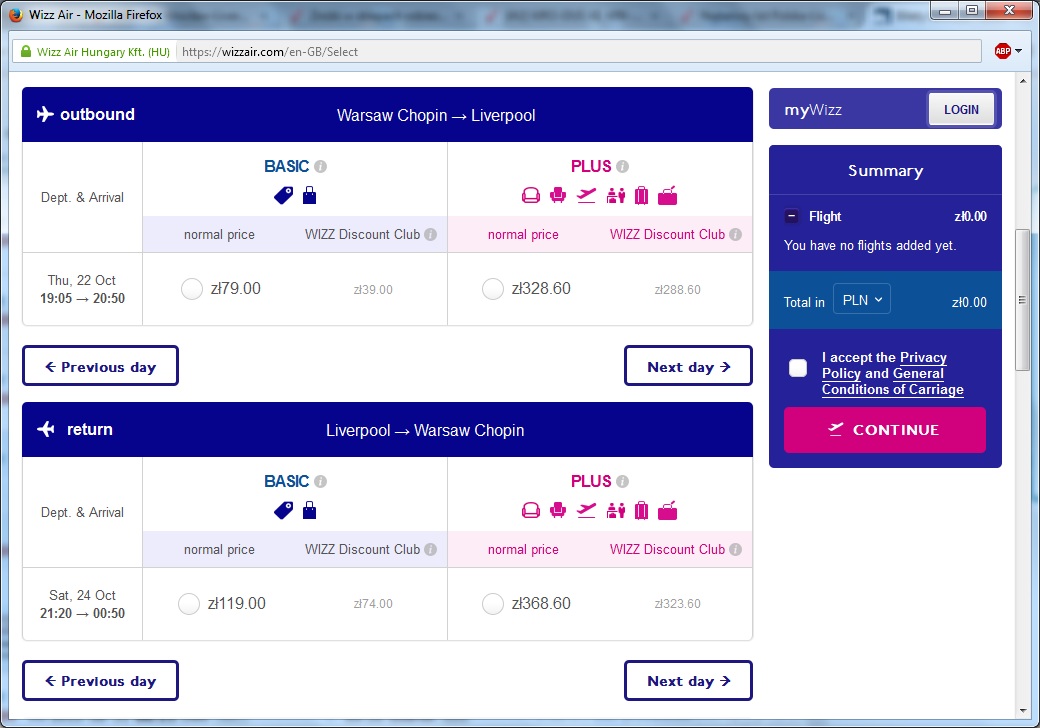Click the LOGIN button

pos(961,109)
